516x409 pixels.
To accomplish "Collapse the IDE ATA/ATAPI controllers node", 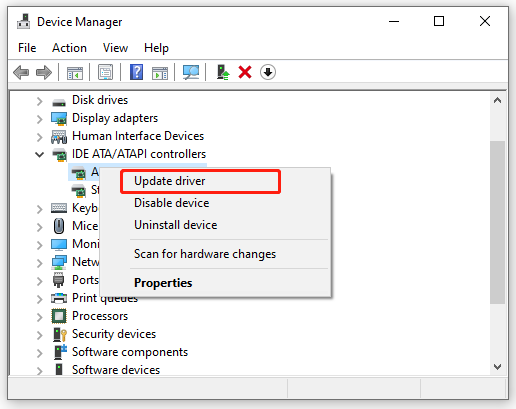I will coord(39,155).
